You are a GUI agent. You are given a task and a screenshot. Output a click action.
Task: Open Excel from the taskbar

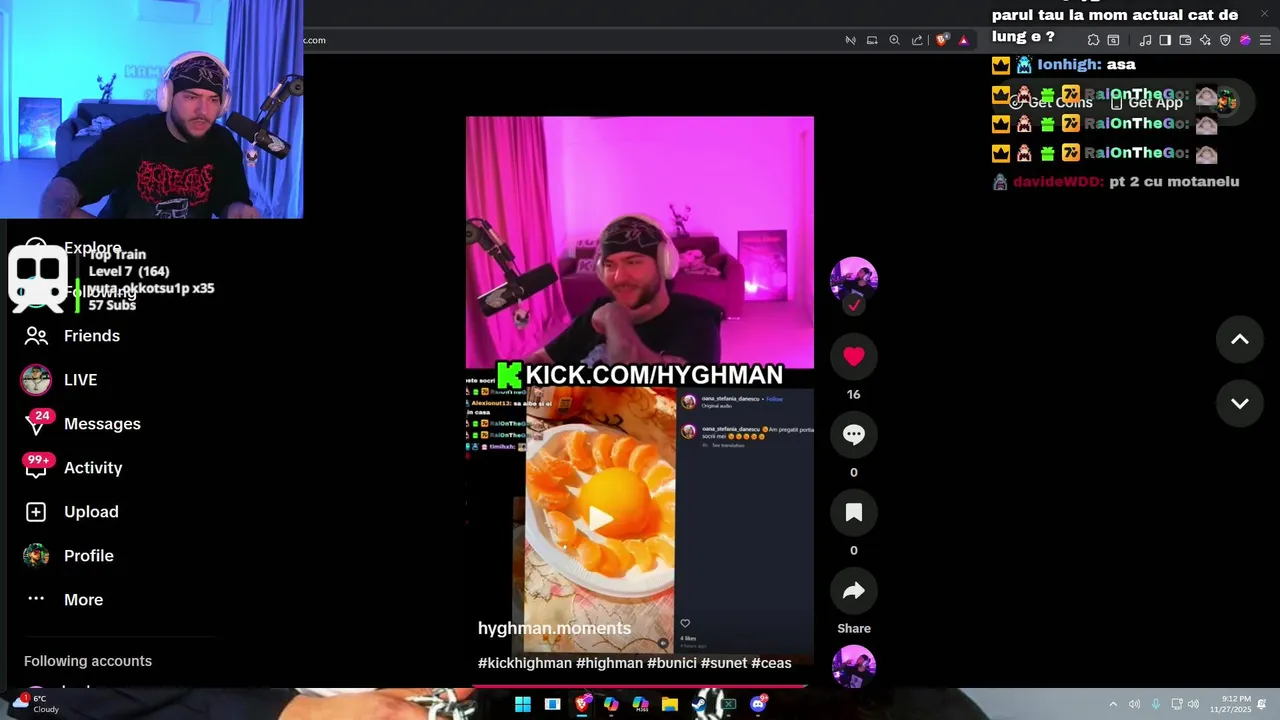point(729,704)
